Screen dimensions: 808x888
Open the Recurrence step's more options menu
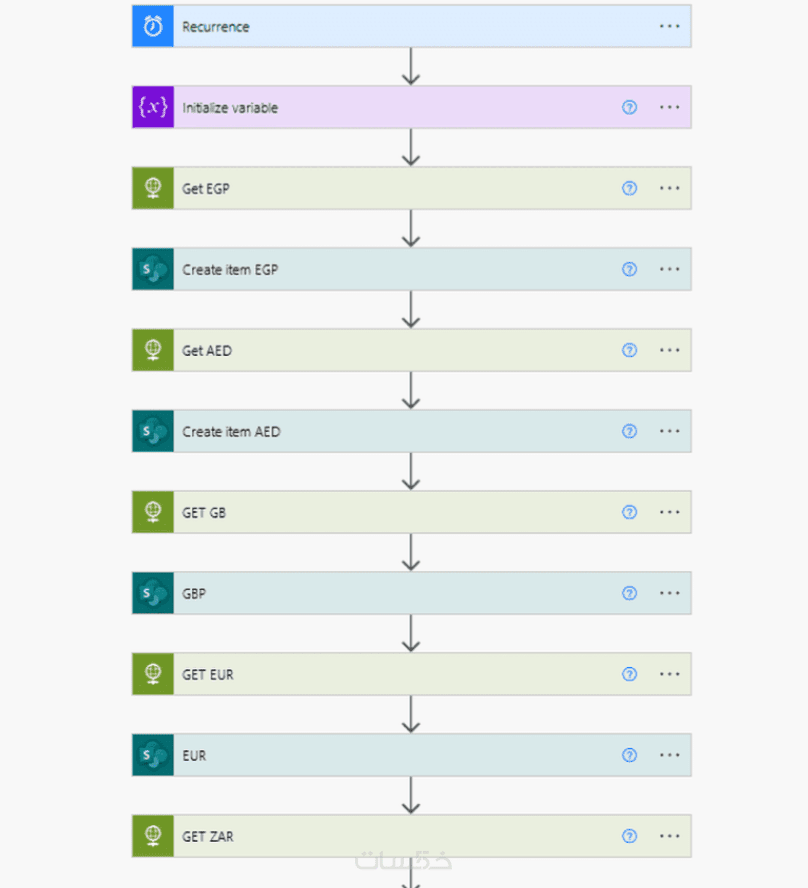670,26
